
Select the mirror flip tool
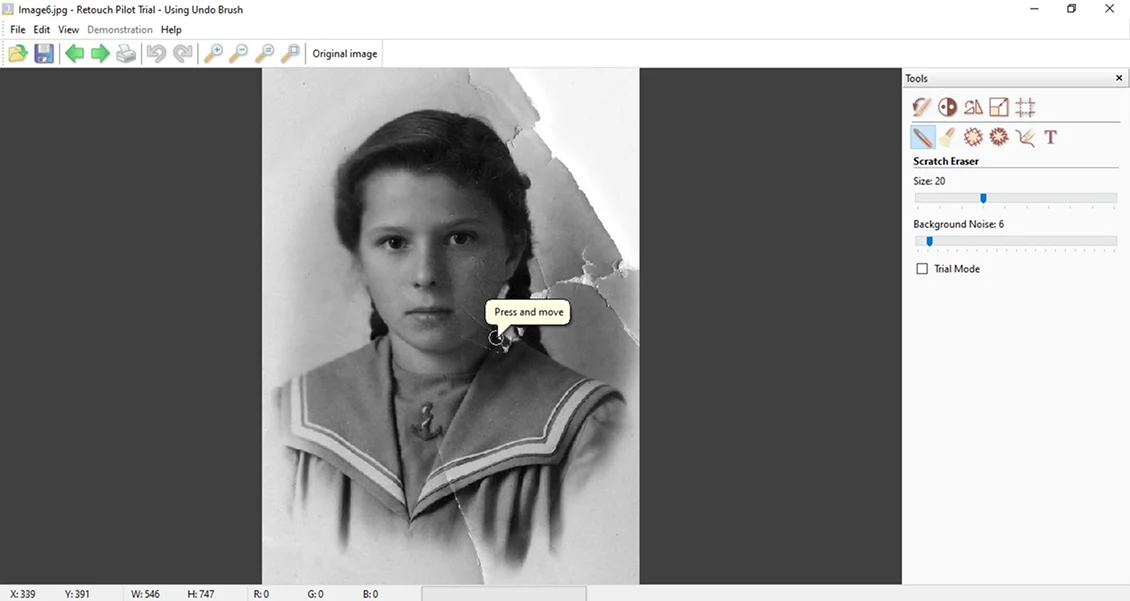point(972,106)
